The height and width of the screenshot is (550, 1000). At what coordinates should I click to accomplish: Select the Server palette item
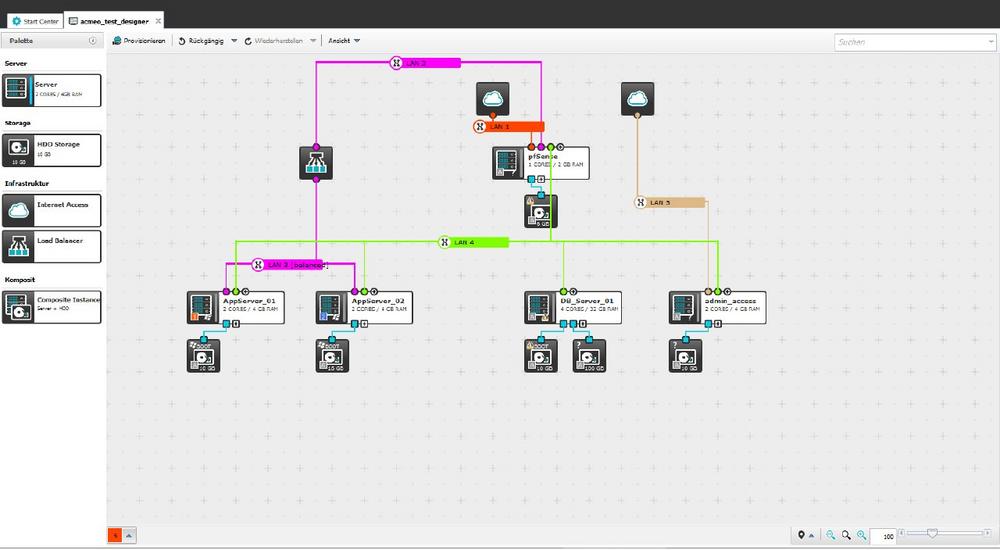tap(52, 90)
